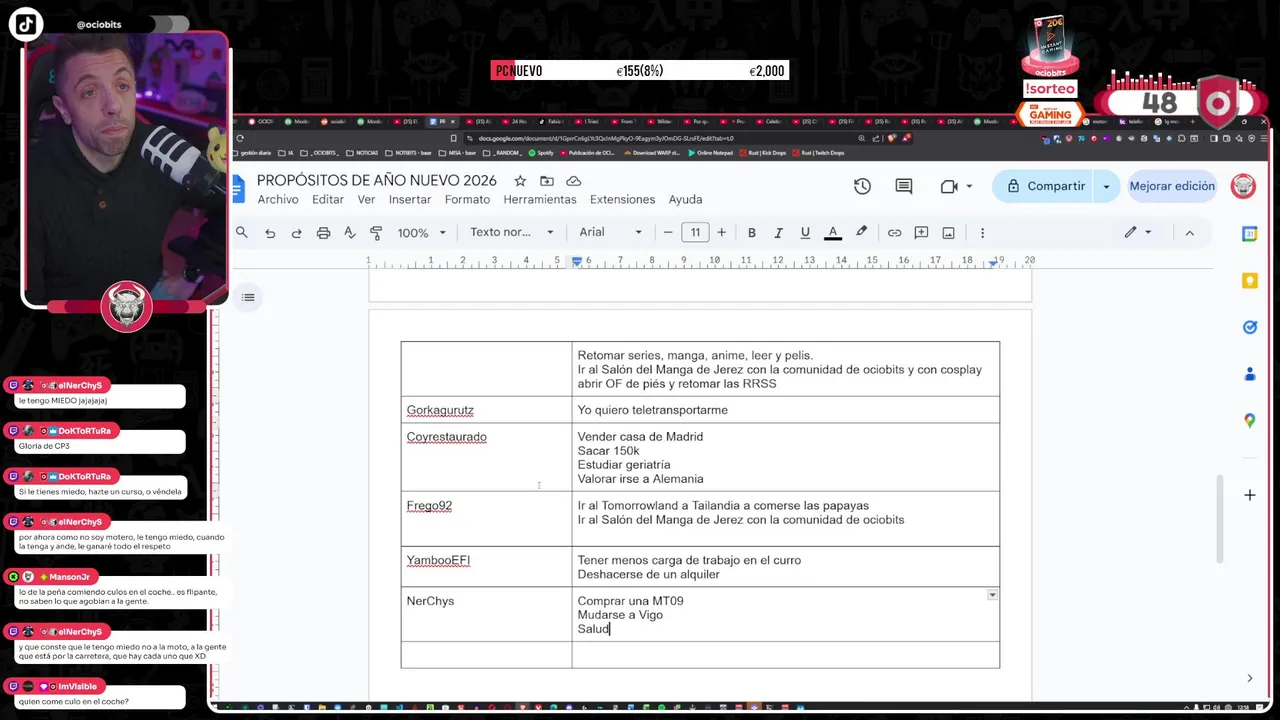
Task: Open the Insertar menu
Action: coord(410,200)
